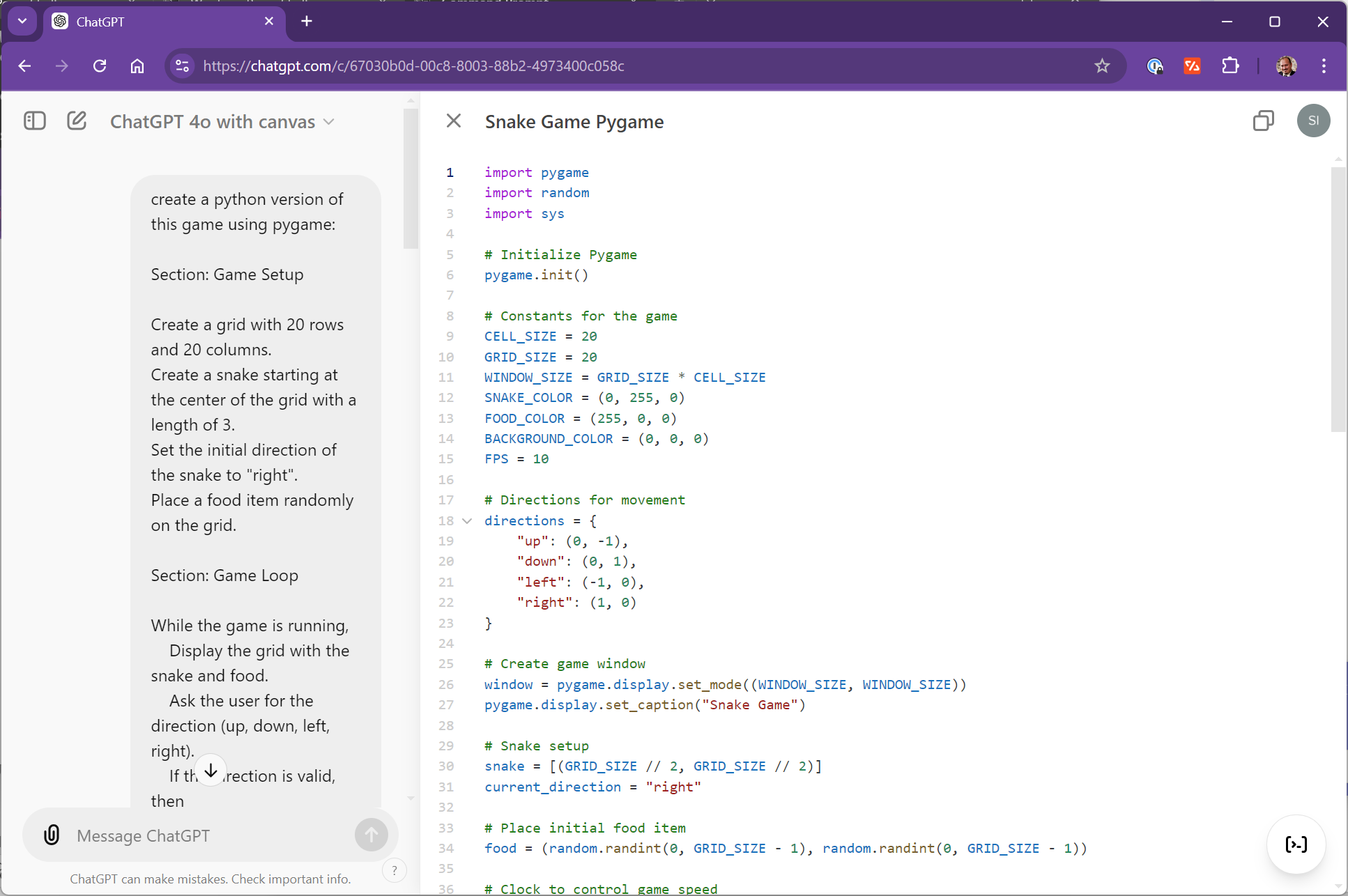Toggle the ChatGPT sidebar panel

pyautogui.click(x=34, y=121)
